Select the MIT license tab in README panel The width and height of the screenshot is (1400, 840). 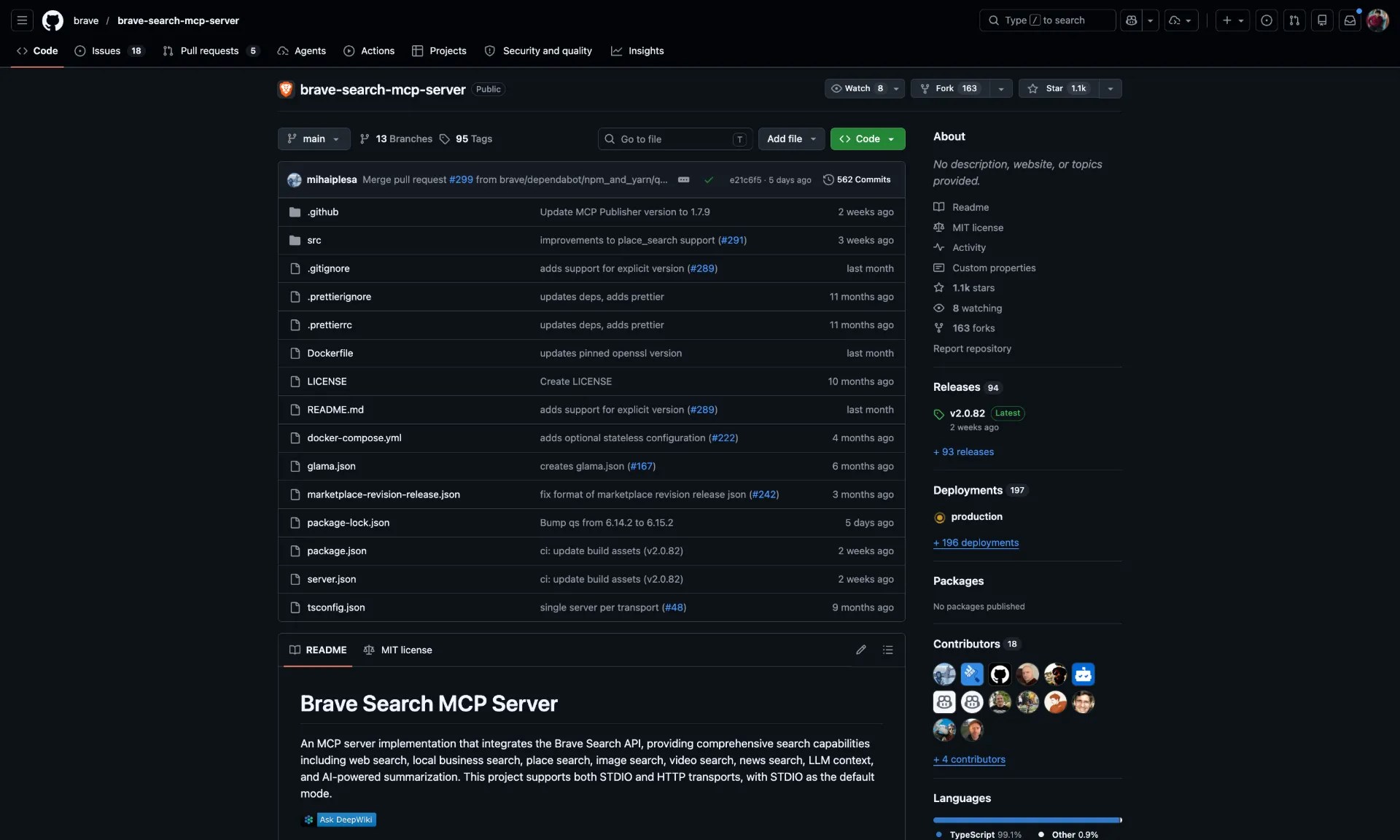(397, 650)
